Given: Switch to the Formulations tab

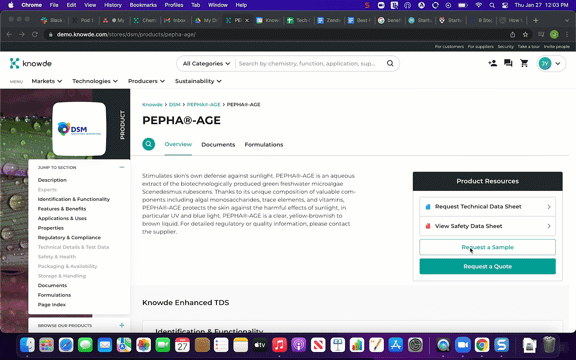Looking at the screenshot, I should click(264, 144).
